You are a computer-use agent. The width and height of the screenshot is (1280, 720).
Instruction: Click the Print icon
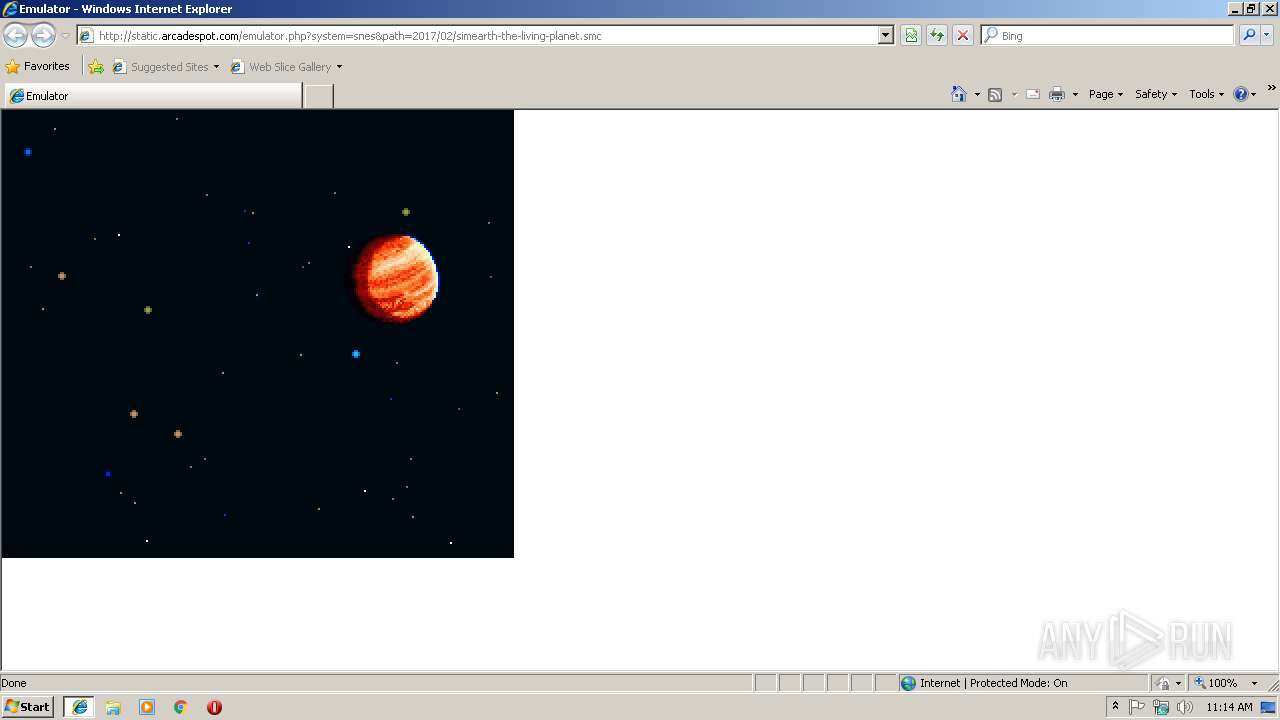1057,94
